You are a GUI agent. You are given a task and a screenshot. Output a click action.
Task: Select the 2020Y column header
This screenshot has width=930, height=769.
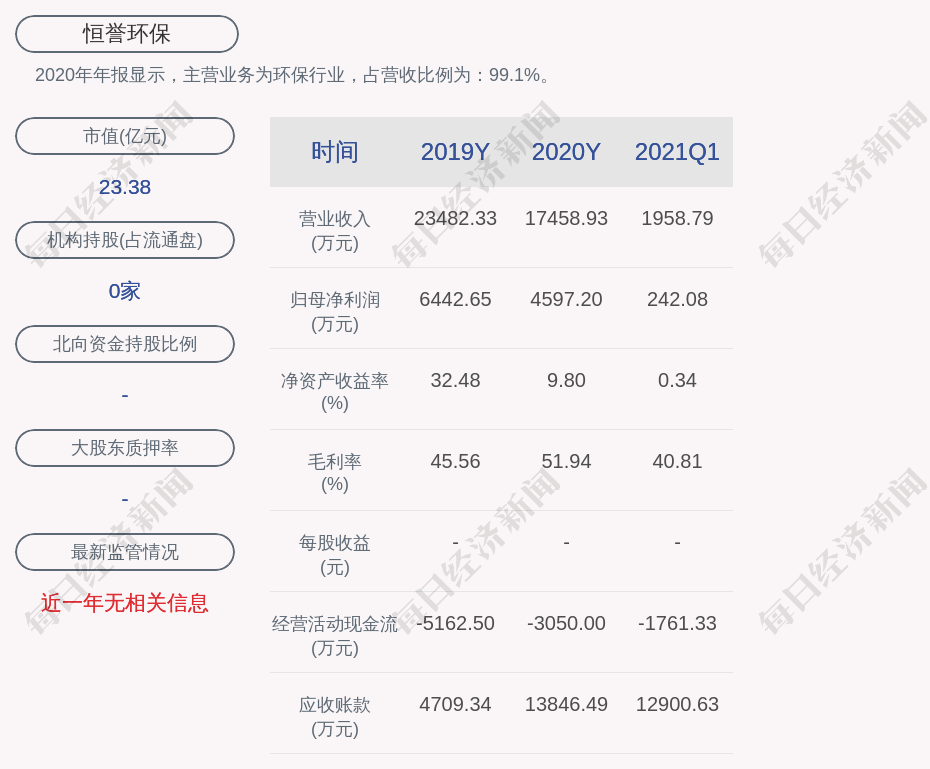(566, 152)
